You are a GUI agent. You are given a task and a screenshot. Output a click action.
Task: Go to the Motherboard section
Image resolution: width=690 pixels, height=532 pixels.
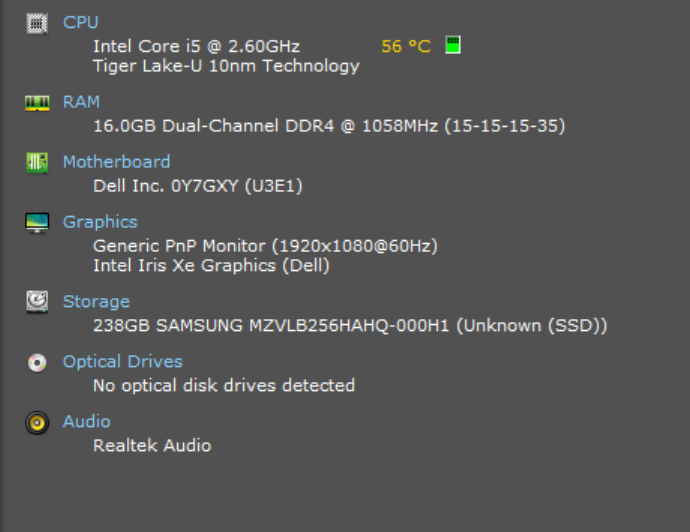pyautogui.click(x=116, y=162)
